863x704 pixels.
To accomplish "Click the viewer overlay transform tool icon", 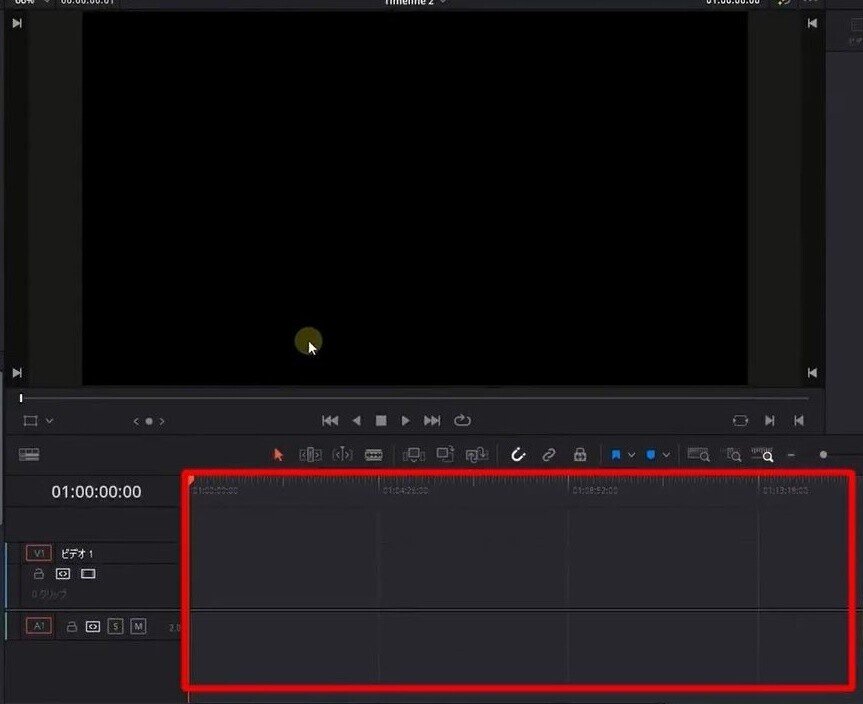I will click(30, 421).
